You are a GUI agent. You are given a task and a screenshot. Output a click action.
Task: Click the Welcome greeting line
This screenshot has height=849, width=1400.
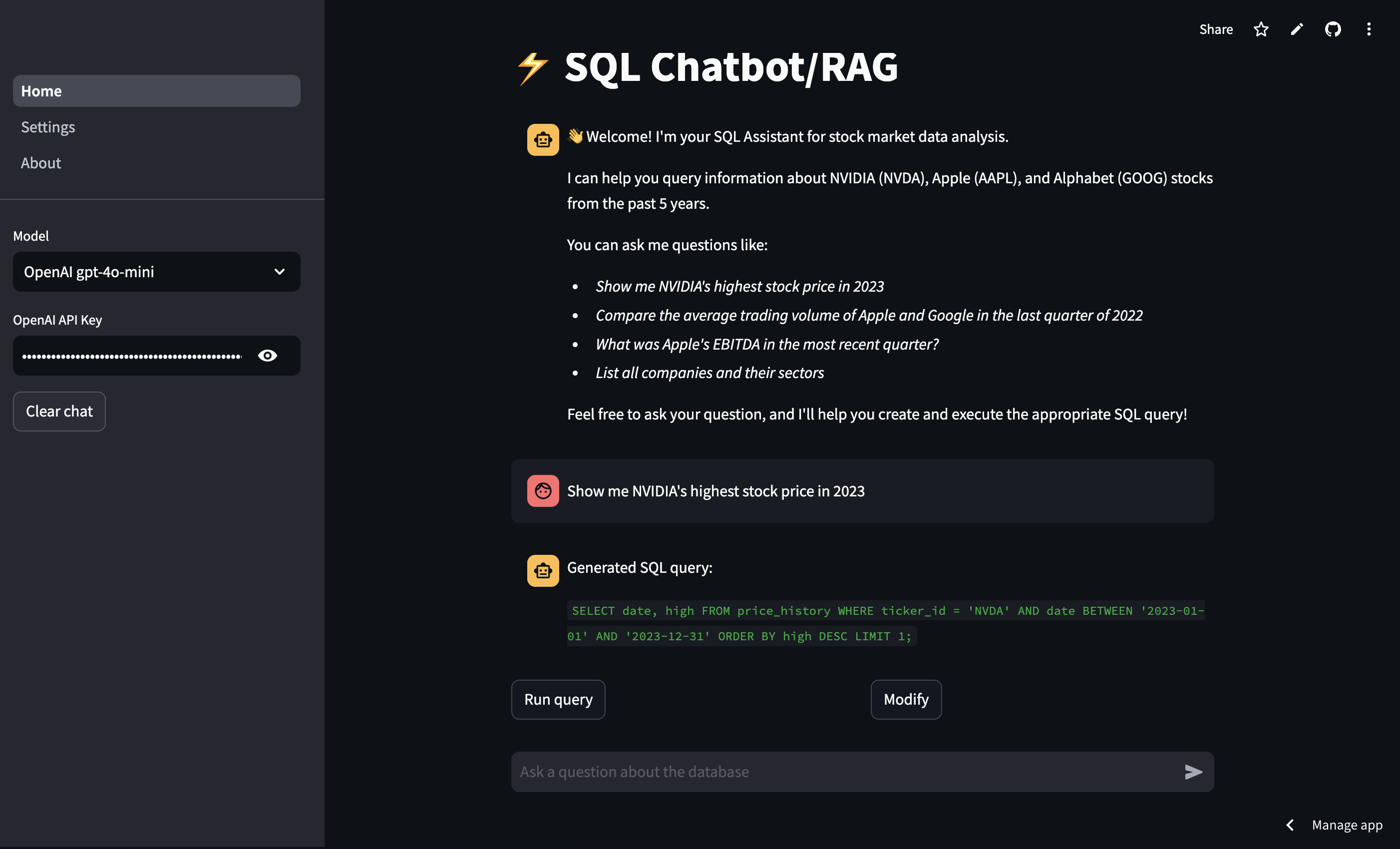tap(787, 136)
